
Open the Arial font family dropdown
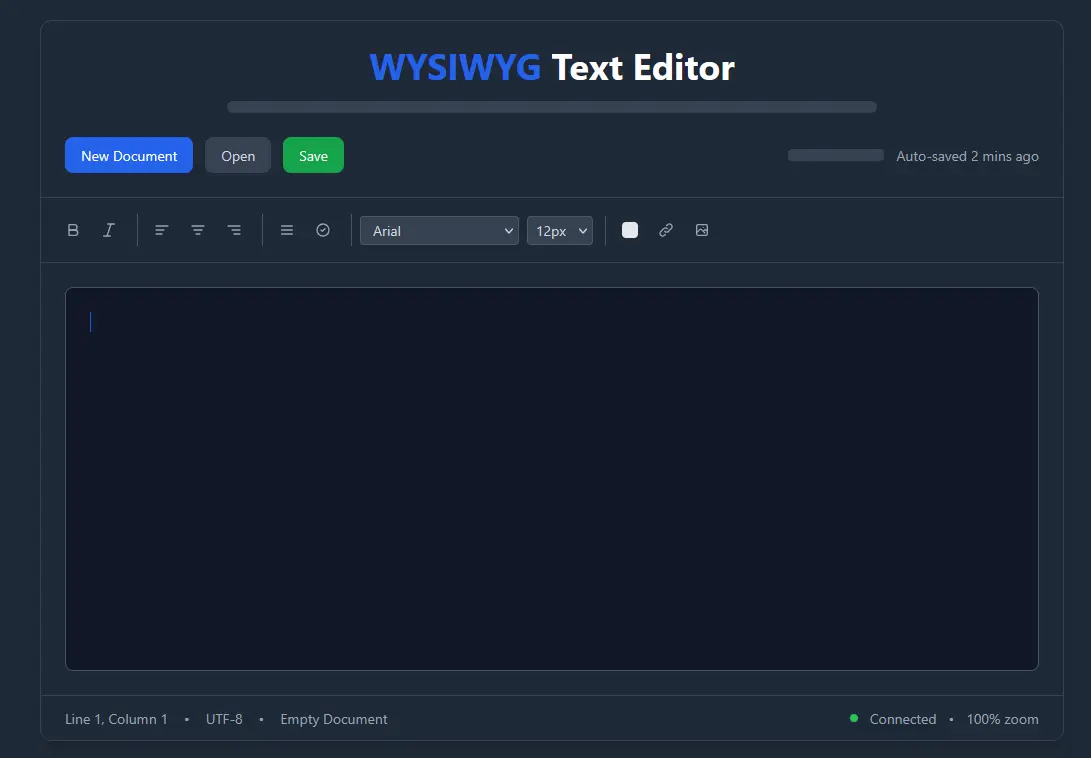[439, 231]
